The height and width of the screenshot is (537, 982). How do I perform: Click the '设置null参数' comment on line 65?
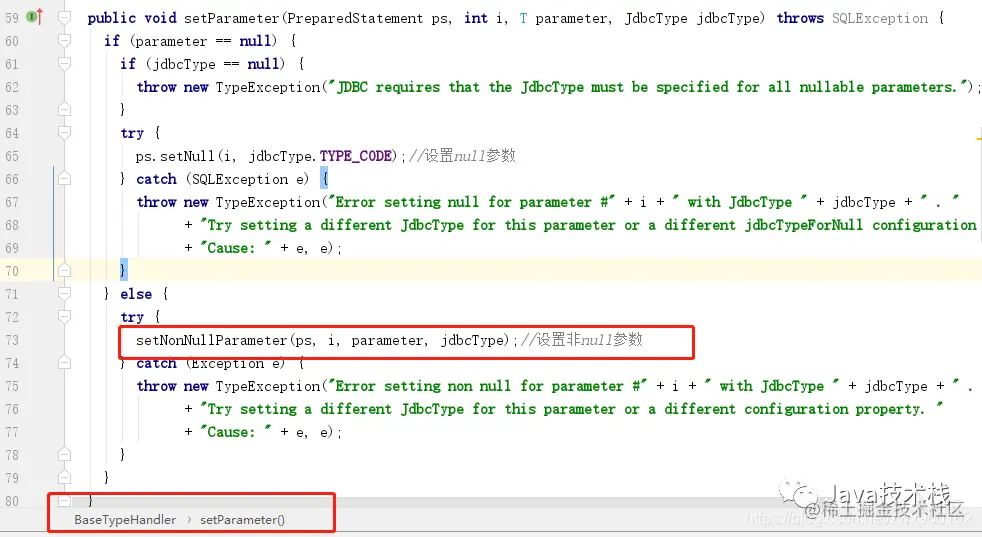click(x=462, y=155)
